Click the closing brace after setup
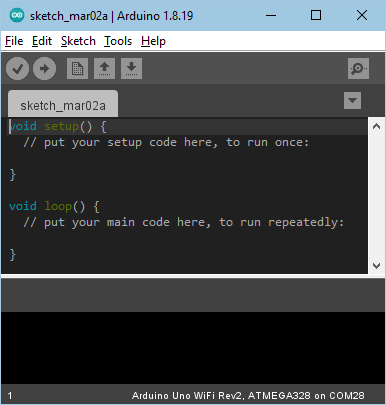 coord(13,174)
